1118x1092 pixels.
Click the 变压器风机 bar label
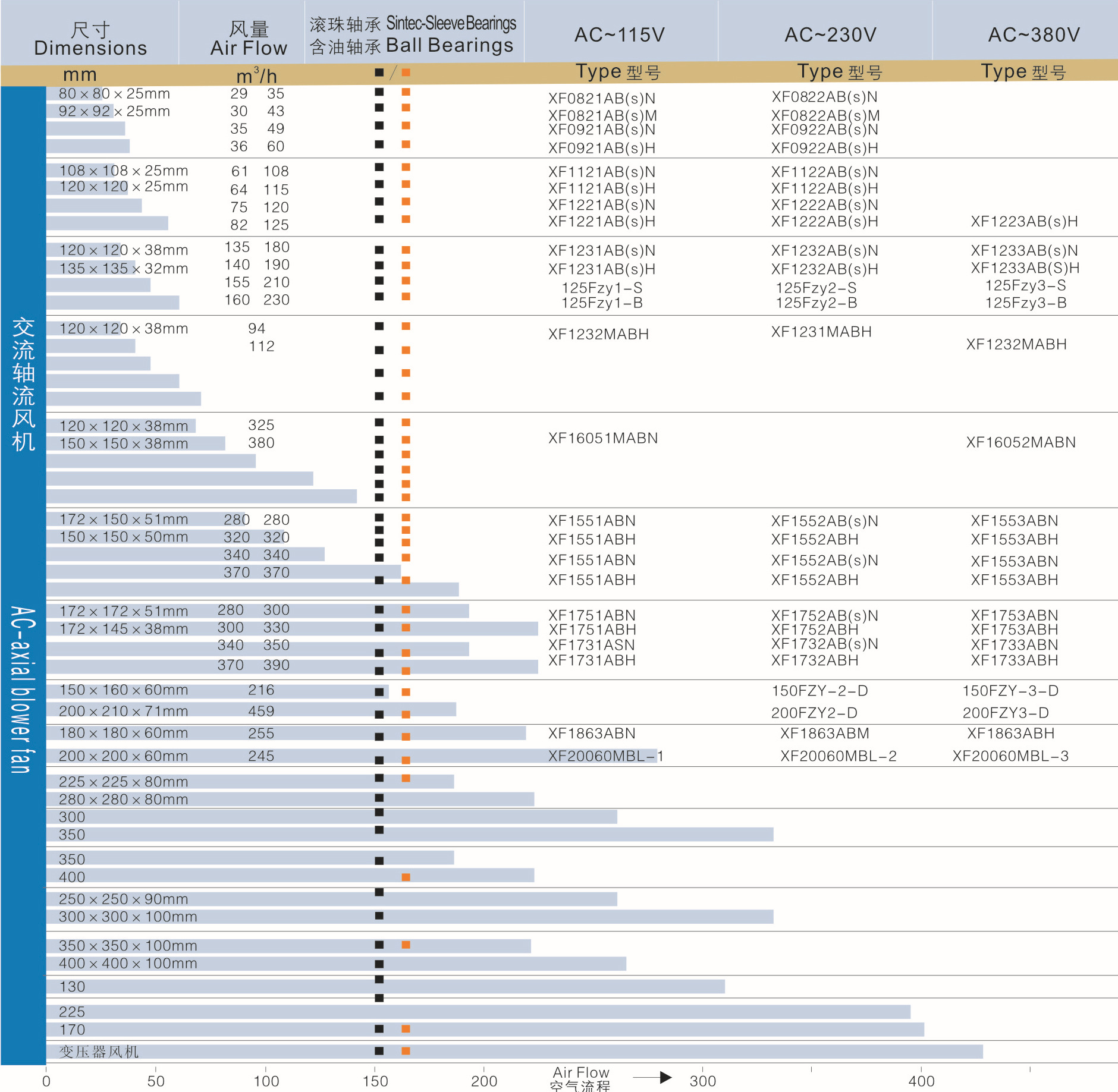pos(99,1052)
